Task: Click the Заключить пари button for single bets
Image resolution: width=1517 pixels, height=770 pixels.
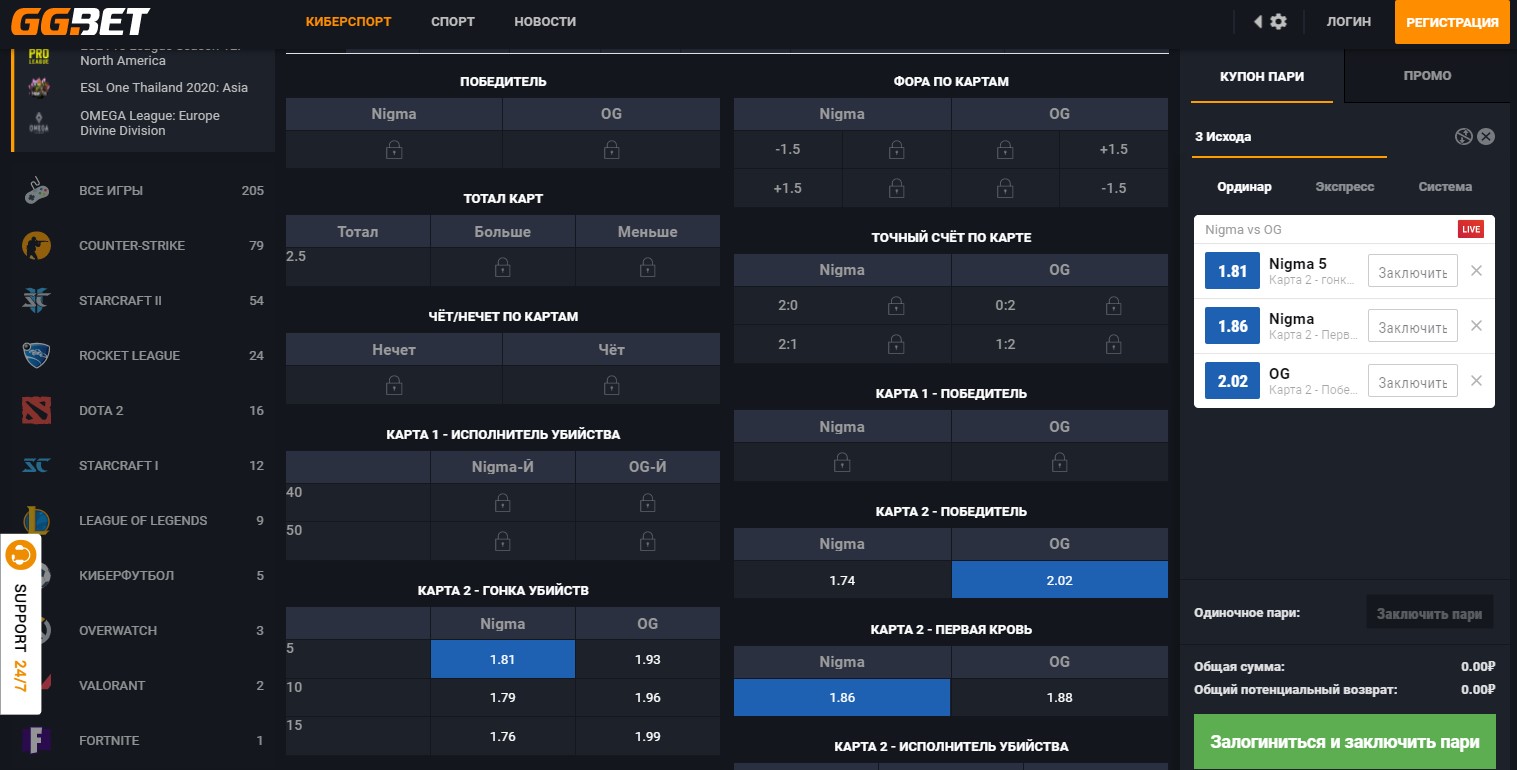Action: click(1429, 613)
